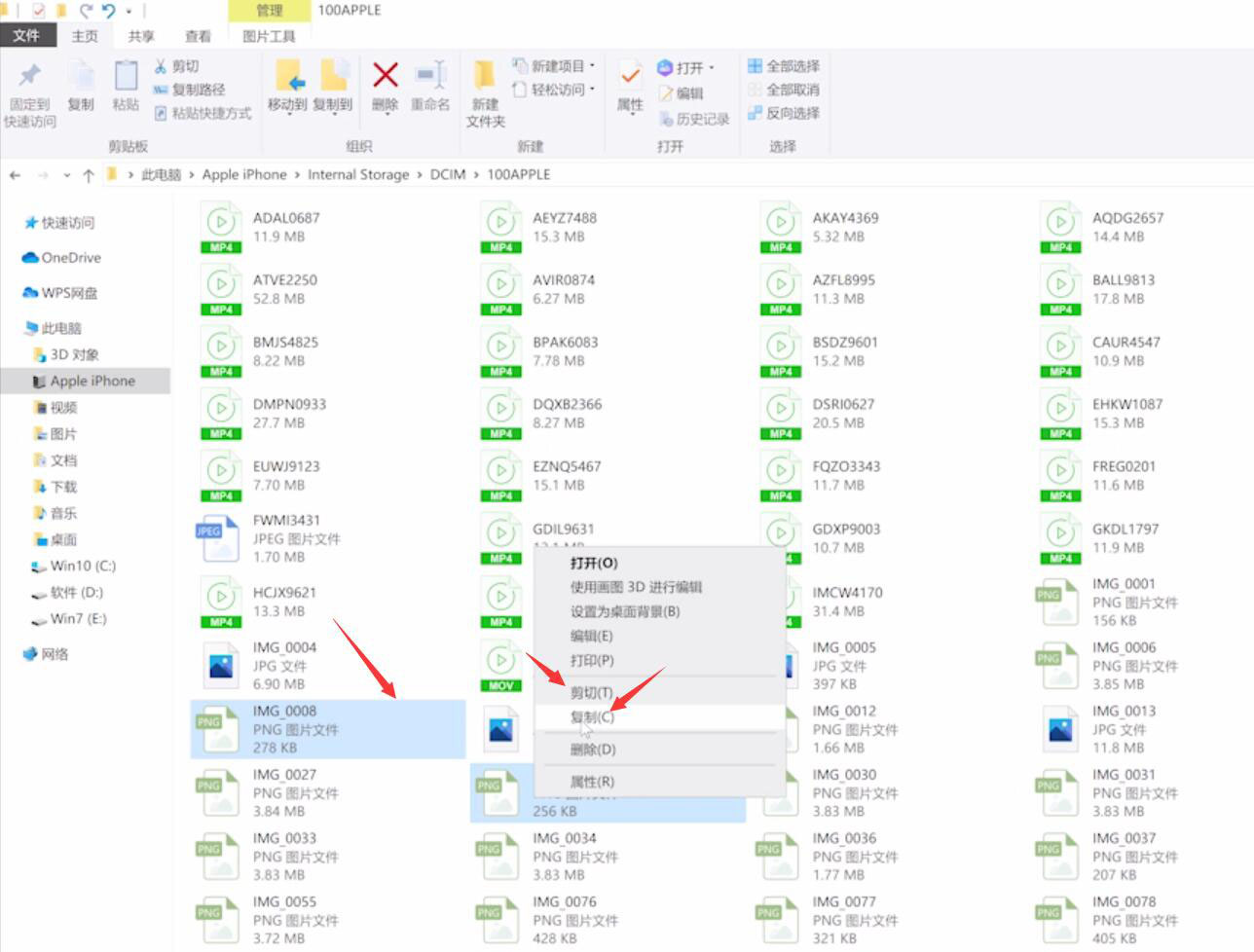
Task: Open the quick access toolbar customize dropdown
Action: 129,12
